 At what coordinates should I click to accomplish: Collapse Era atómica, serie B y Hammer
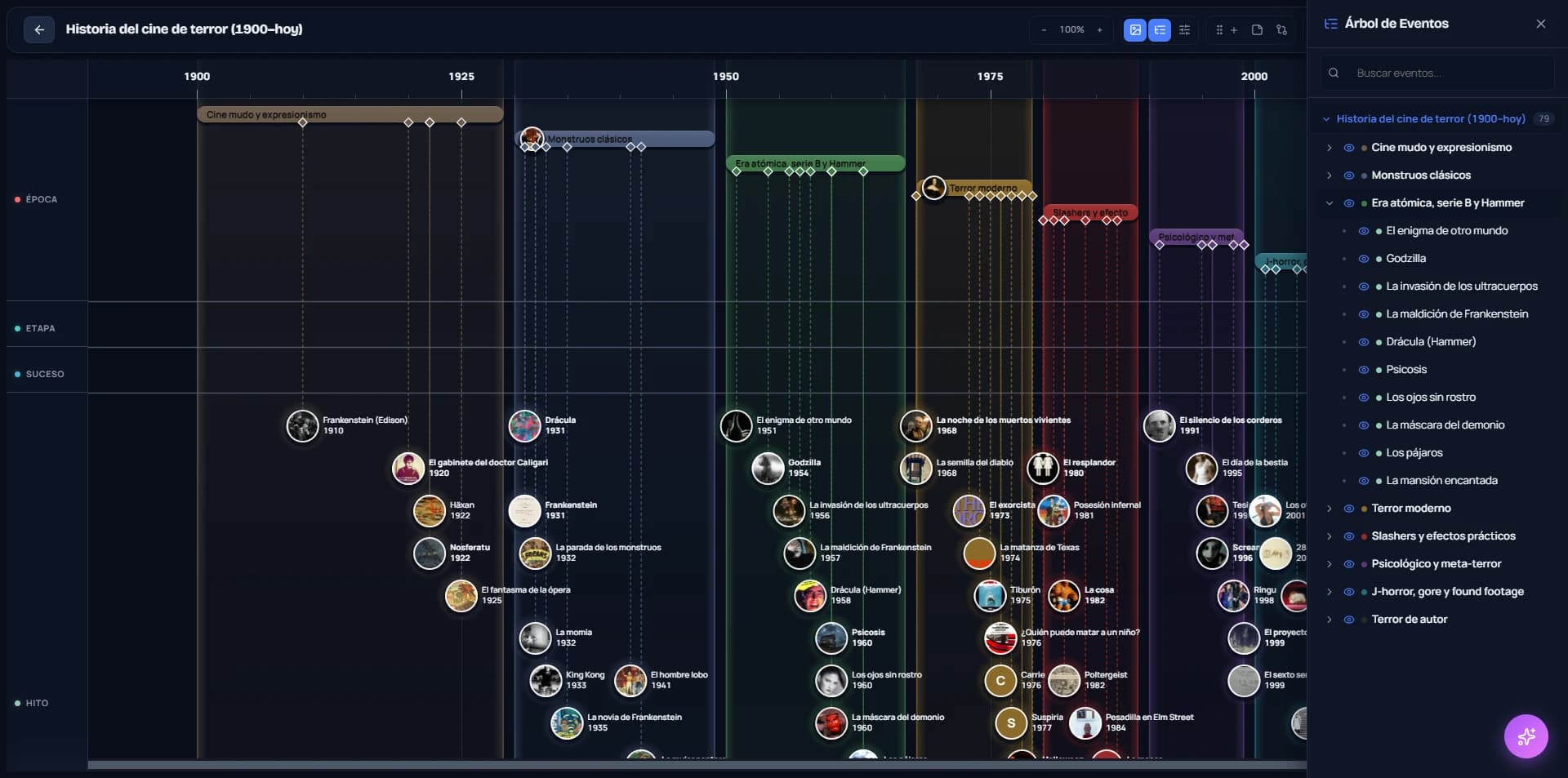[1329, 203]
